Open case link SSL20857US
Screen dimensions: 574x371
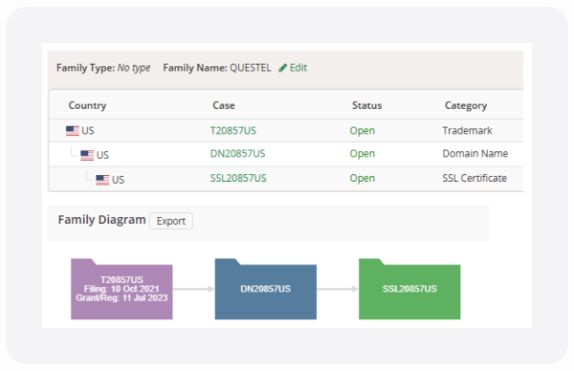point(238,178)
